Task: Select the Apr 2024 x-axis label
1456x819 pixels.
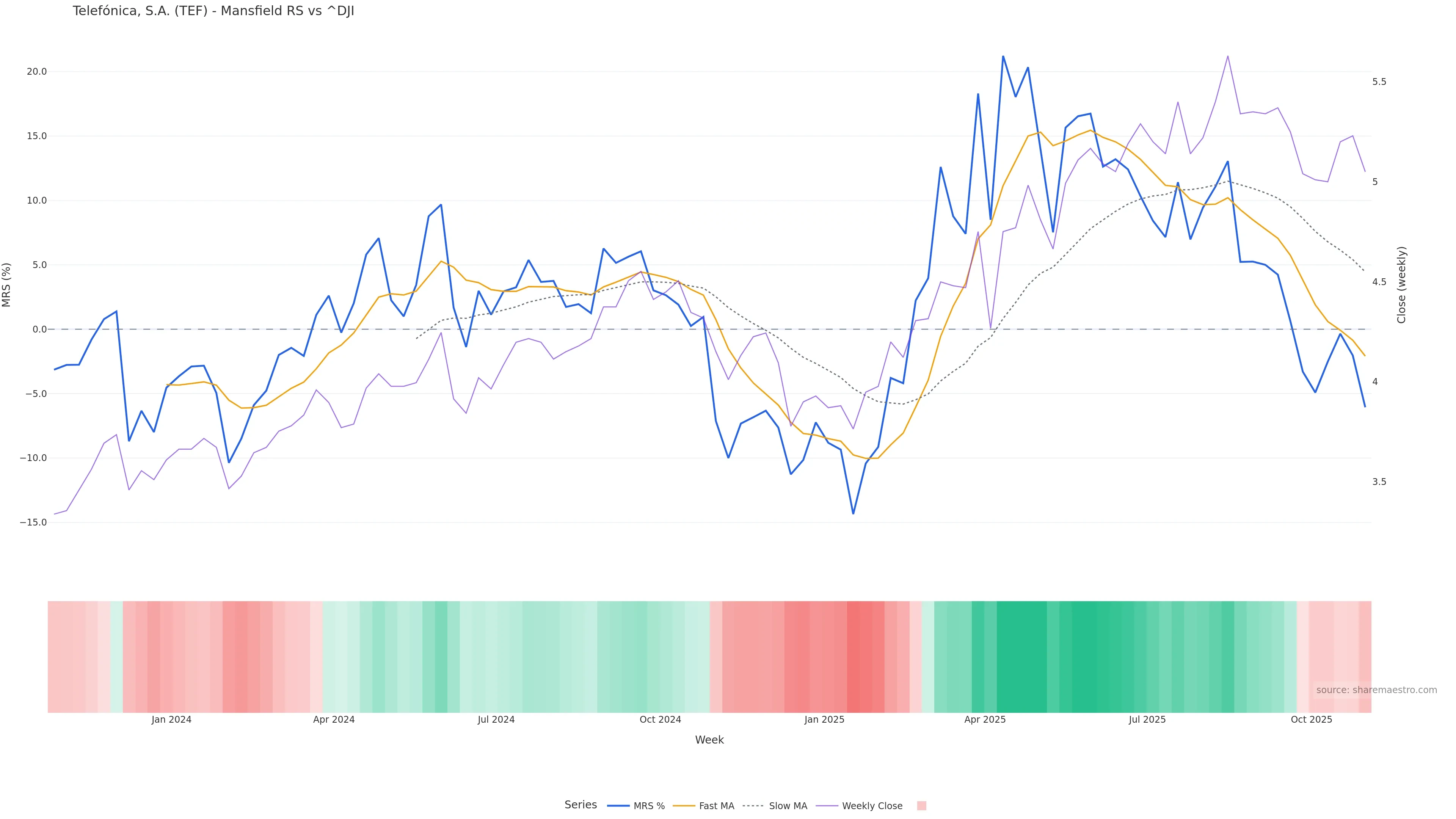Action: pyautogui.click(x=334, y=720)
